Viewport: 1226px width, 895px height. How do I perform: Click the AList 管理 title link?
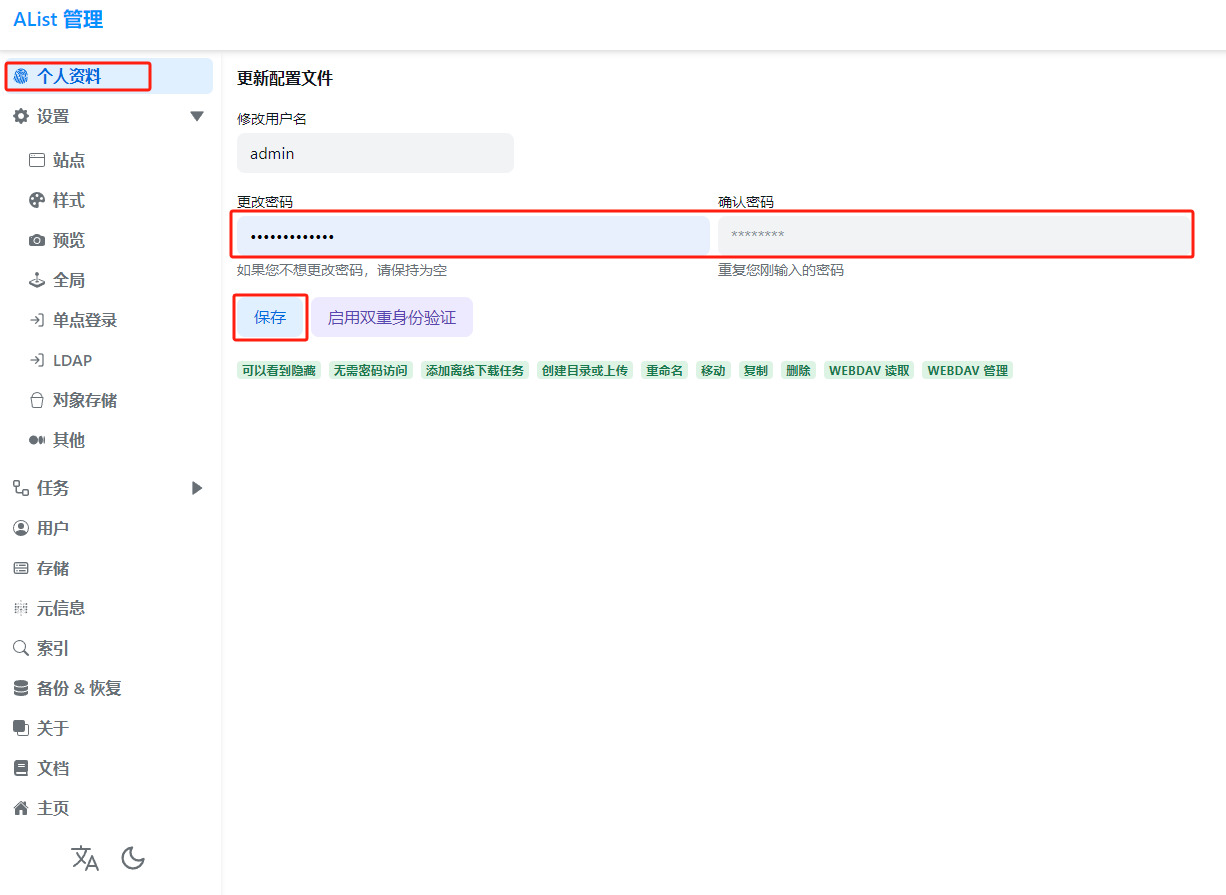tap(58, 19)
